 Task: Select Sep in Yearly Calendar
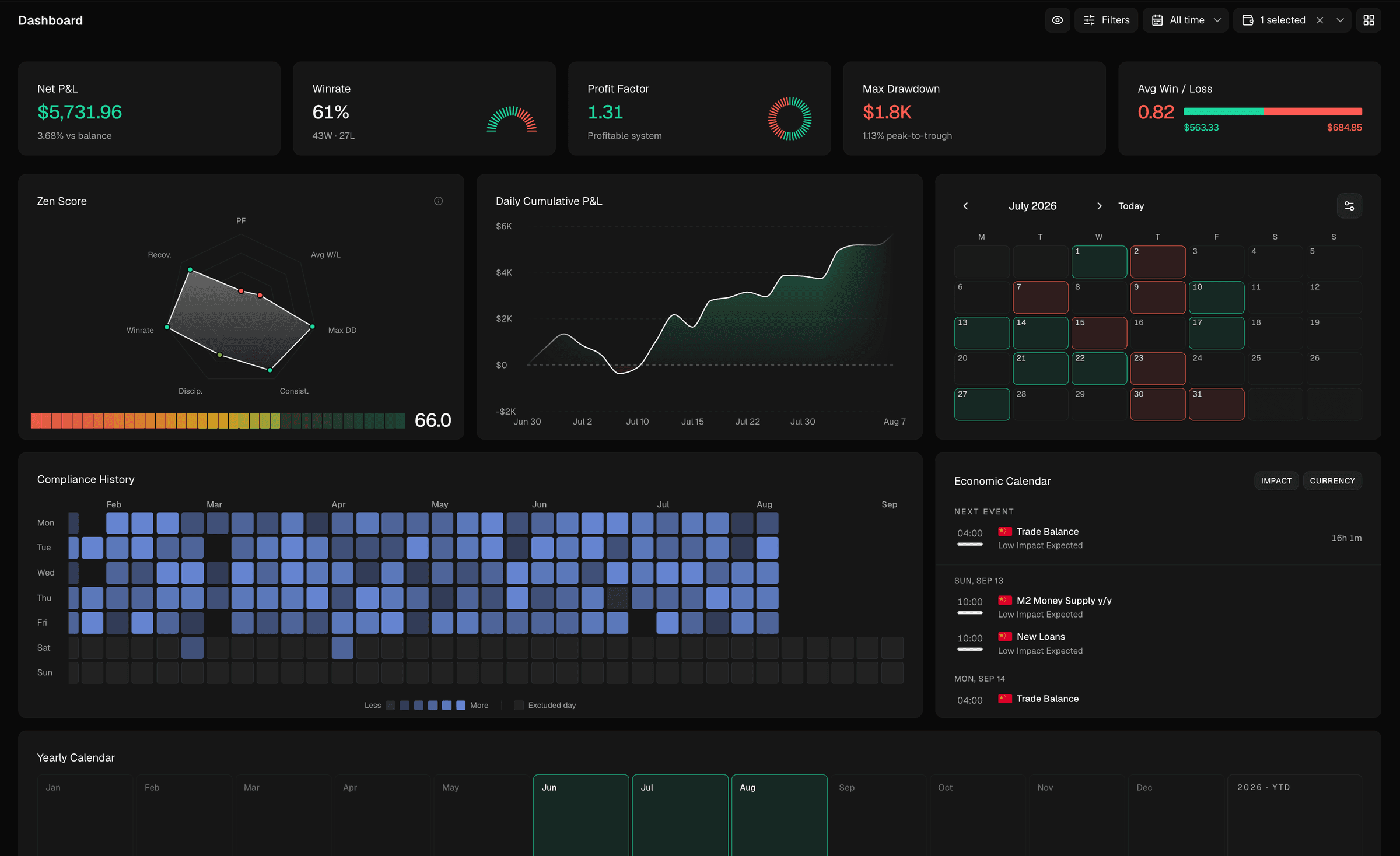click(x=878, y=815)
